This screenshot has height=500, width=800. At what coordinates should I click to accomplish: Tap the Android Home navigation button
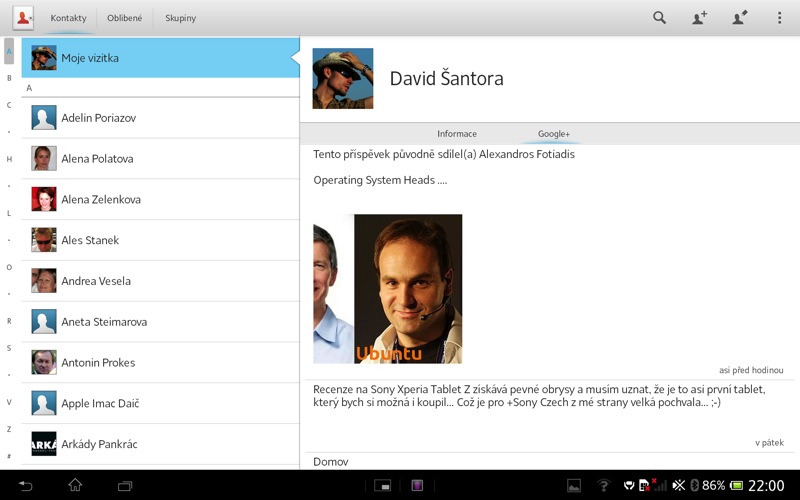pyautogui.click(x=75, y=485)
